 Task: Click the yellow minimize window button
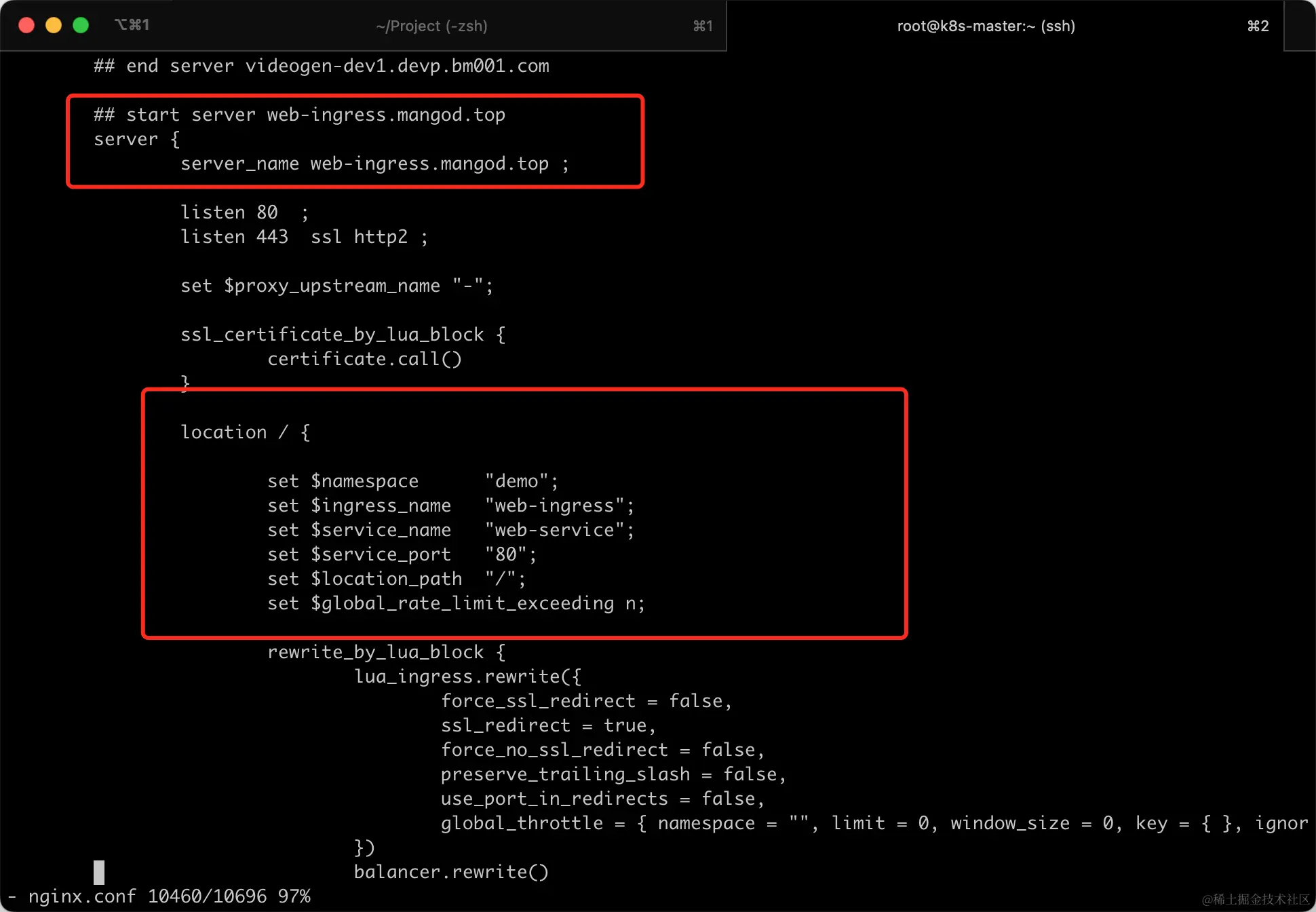(54, 25)
